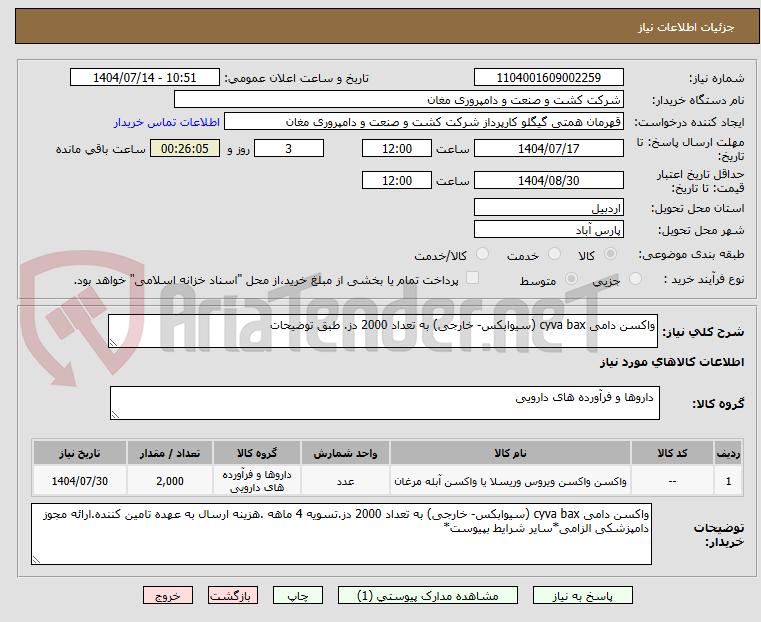Click the ردیف column header
This screenshot has height=622, width=761.
pos(728,453)
